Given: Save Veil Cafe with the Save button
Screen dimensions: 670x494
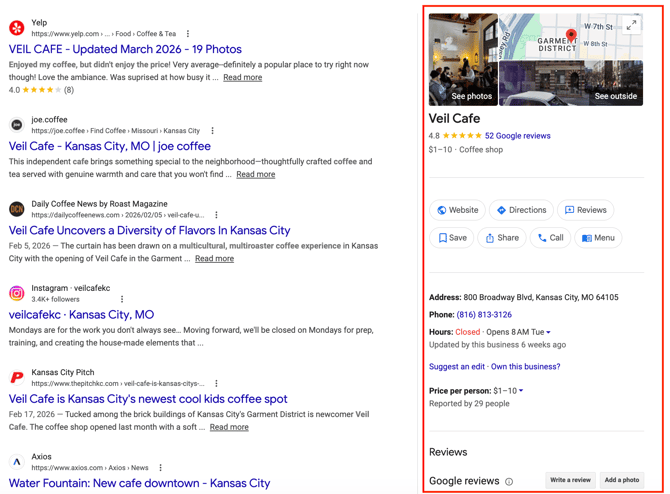Looking at the screenshot, I should coord(452,238).
